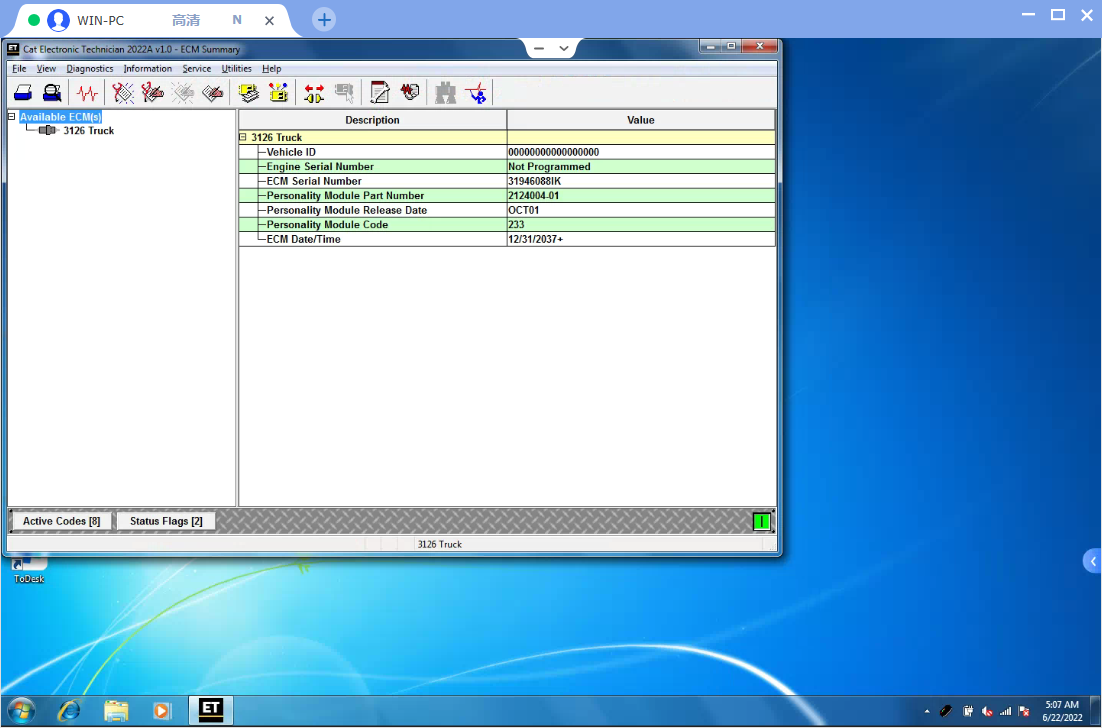Expand the ToDesk toolbar chevron dropdown
The width and height of the screenshot is (1102, 728).
click(x=564, y=48)
